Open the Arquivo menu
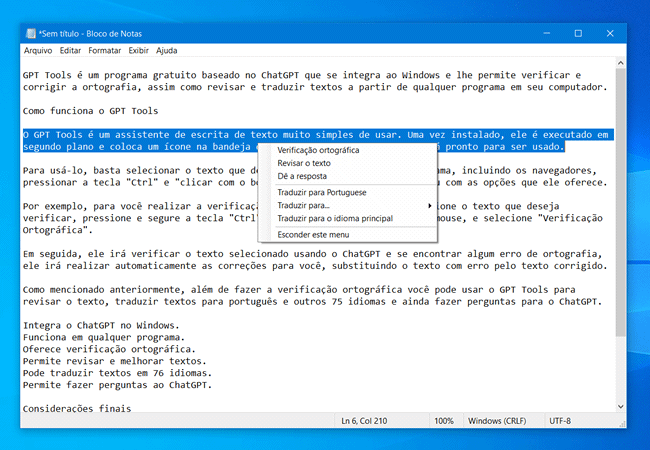The image size is (650, 450). pyautogui.click(x=38, y=51)
